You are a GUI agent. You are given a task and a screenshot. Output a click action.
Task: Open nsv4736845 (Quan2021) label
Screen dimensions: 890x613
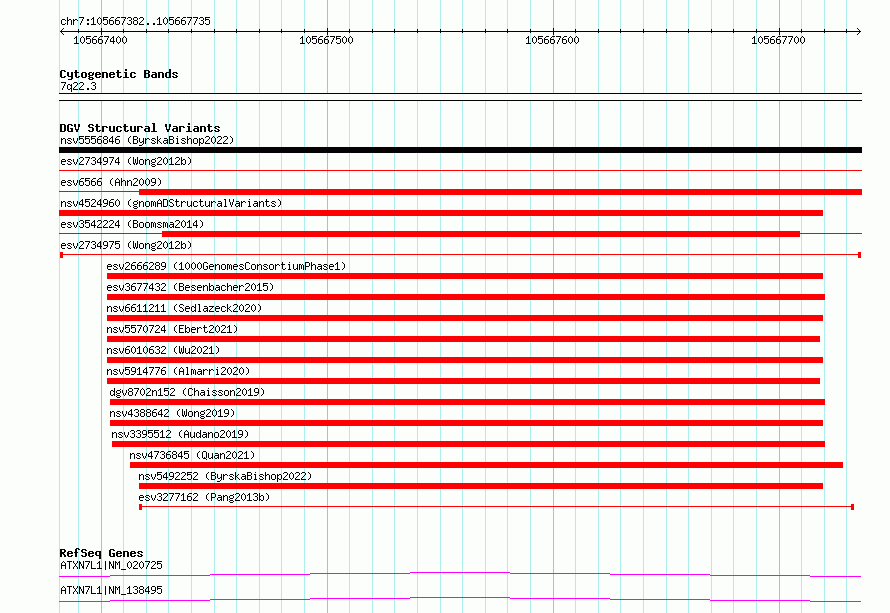click(x=192, y=455)
